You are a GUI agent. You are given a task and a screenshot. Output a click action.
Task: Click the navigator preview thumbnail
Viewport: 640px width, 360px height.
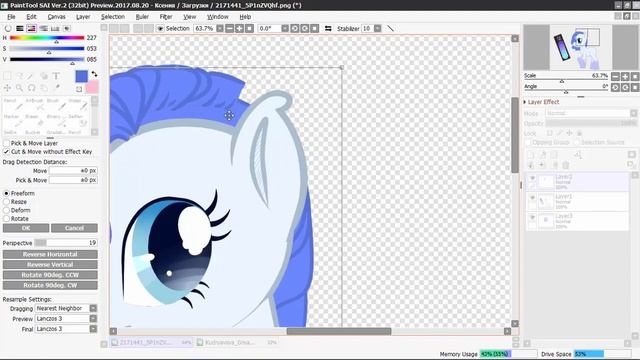[x=581, y=47]
